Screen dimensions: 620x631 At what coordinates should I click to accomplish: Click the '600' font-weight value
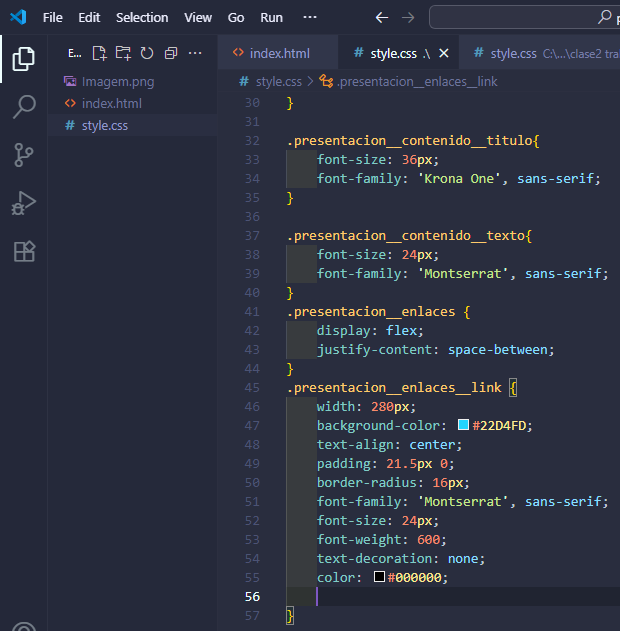(x=428, y=540)
